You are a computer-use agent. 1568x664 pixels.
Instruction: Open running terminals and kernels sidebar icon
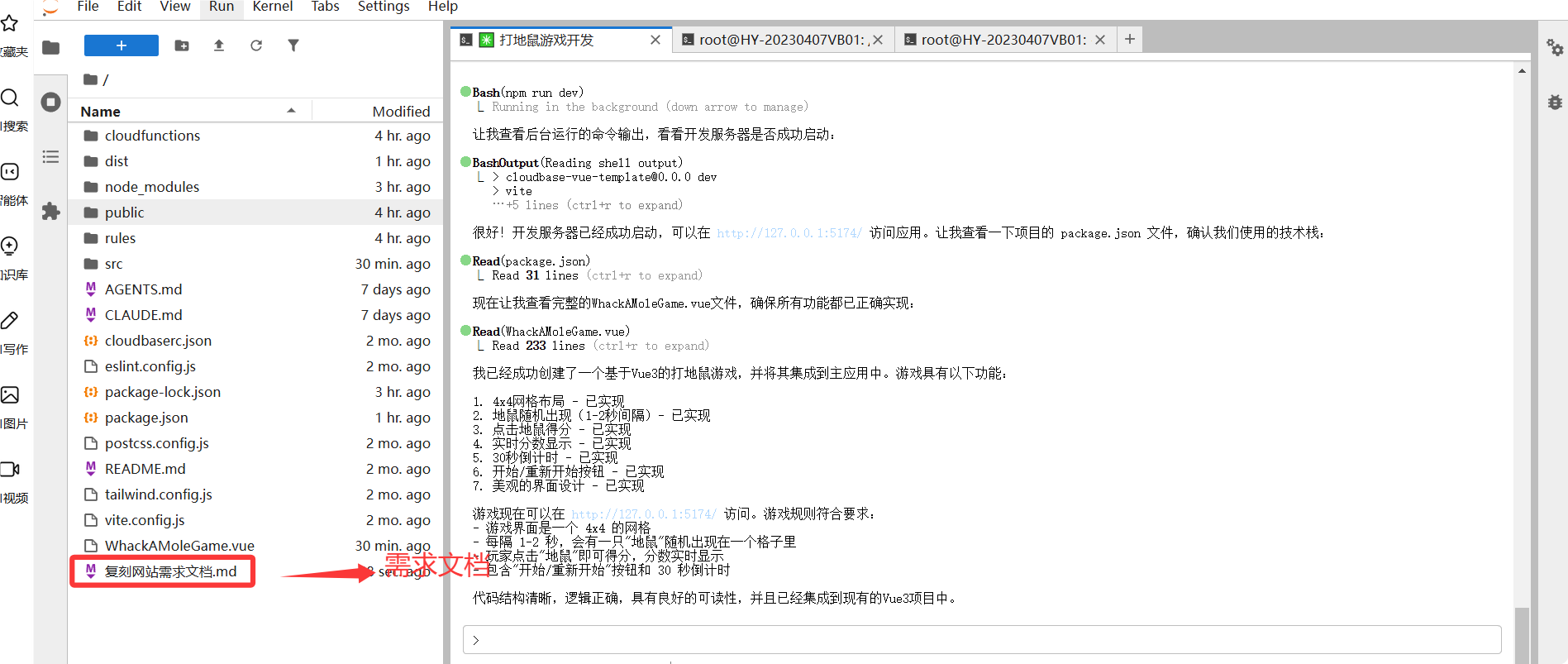[51, 102]
